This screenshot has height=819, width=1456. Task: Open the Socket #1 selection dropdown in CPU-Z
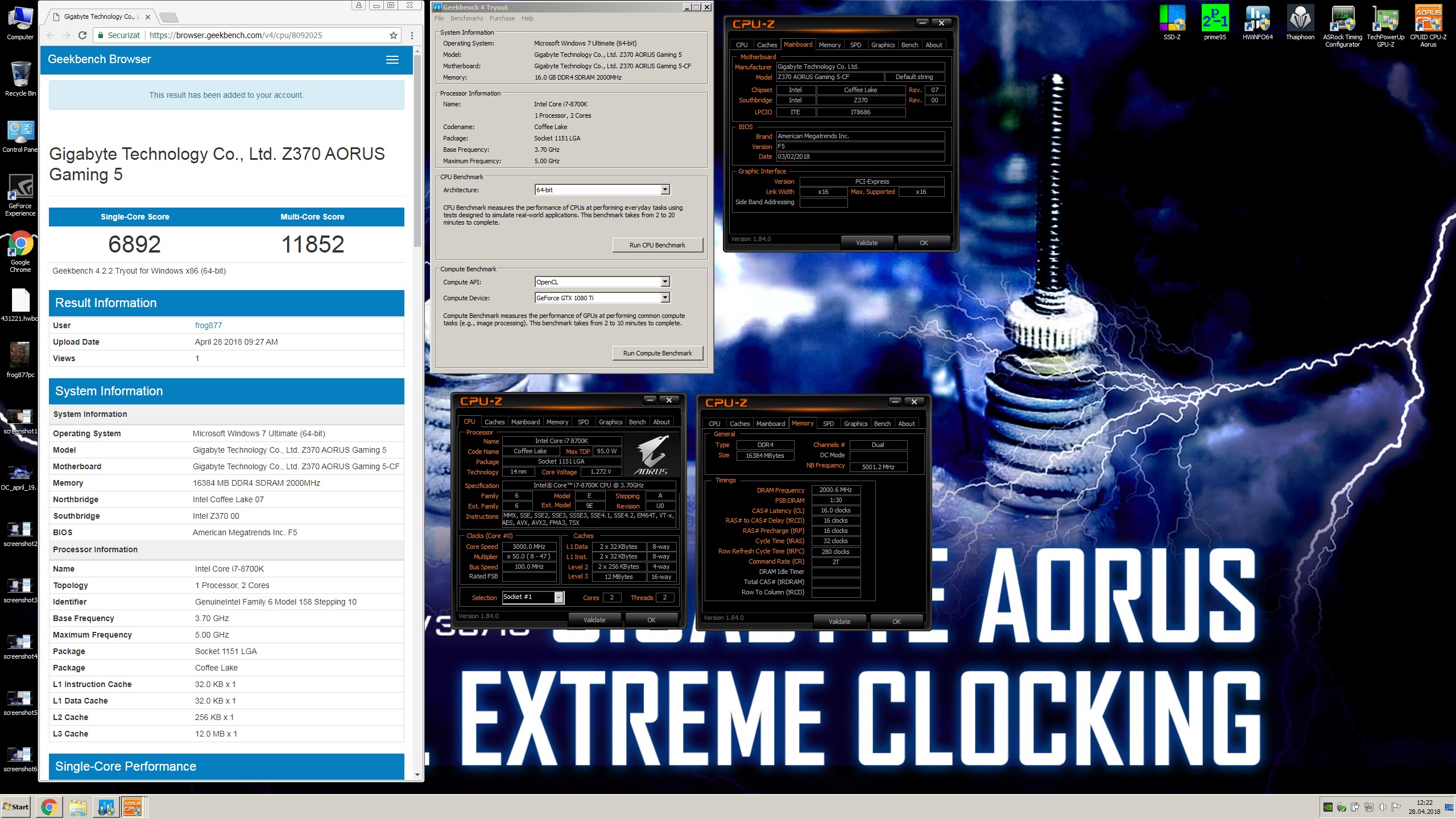coord(559,597)
